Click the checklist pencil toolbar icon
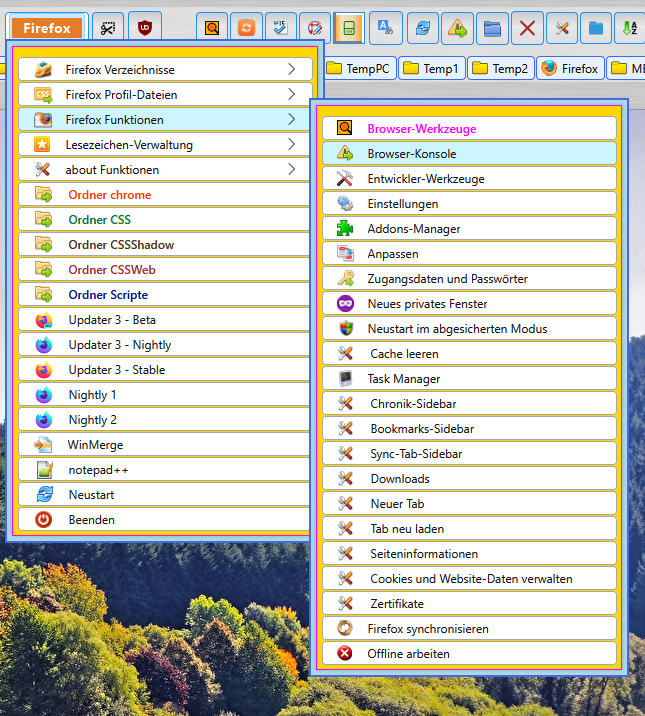 click(x=280, y=28)
